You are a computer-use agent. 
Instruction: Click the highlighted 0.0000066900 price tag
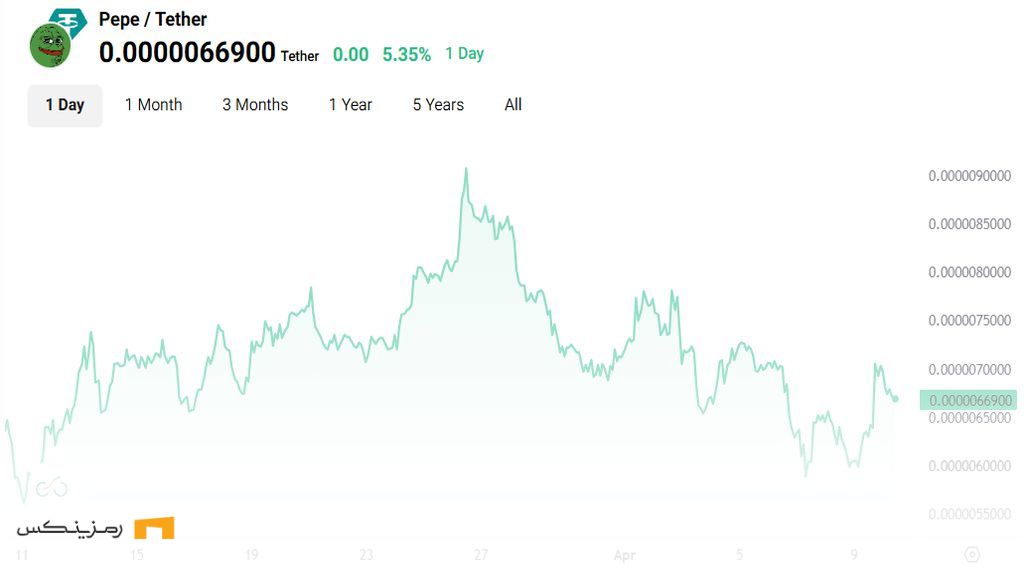(x=969, y=400)
